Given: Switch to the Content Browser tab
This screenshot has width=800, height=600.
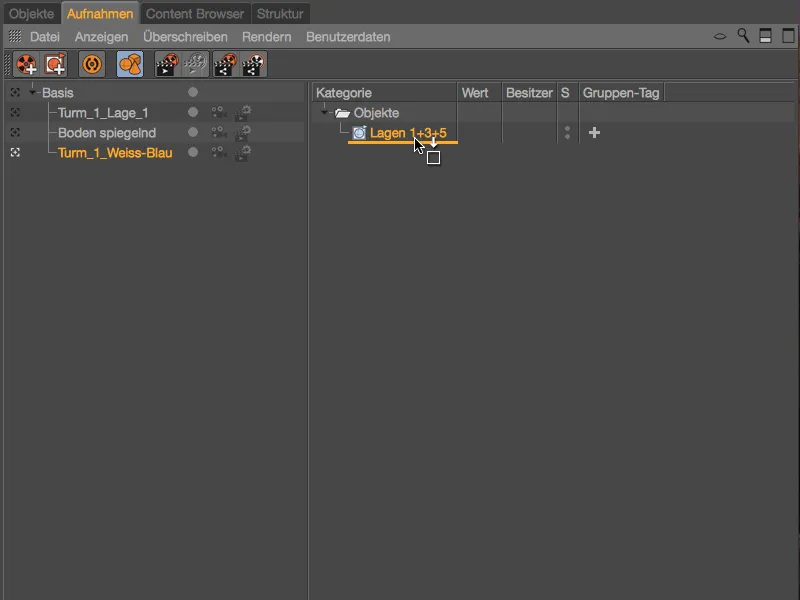Looking at the screenshot, I should (x=195, y=14).
